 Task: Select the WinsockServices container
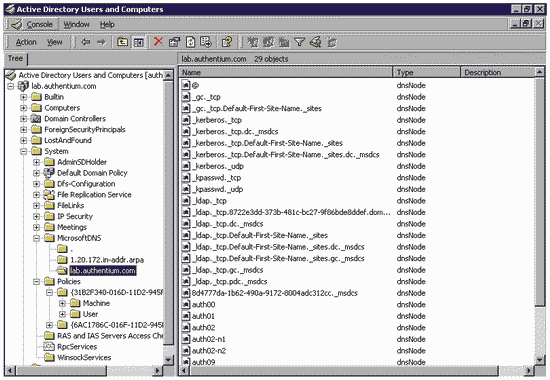(84, 358)
